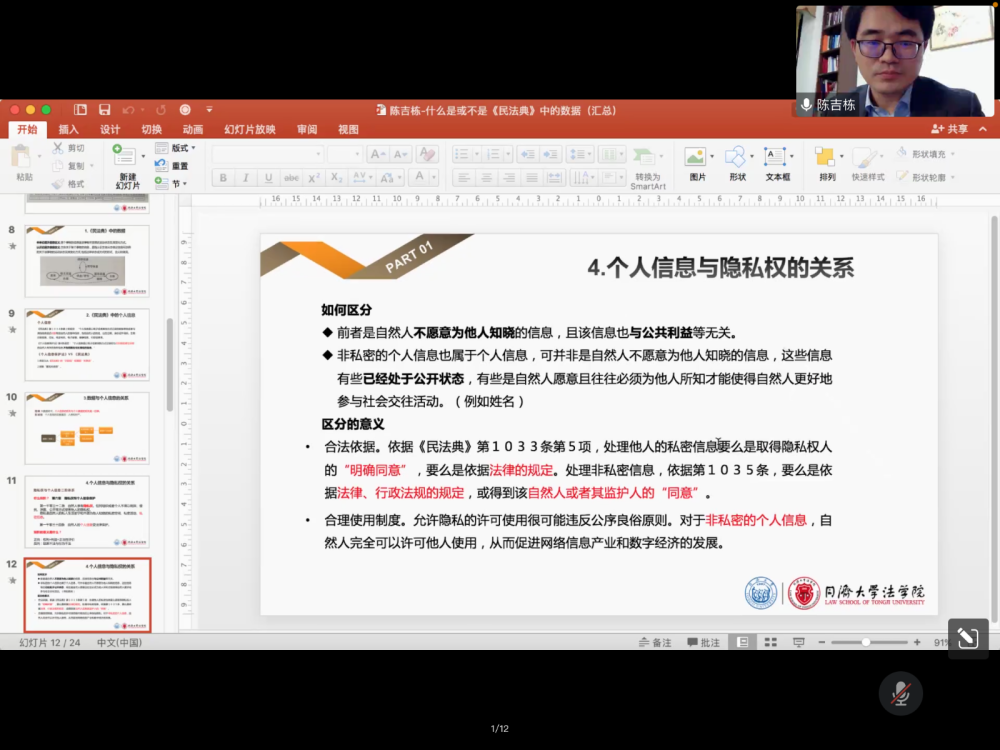Click the Share (共享) button
The height and width of the screenshot is (750, 1000).
click(x=950, y=129)
